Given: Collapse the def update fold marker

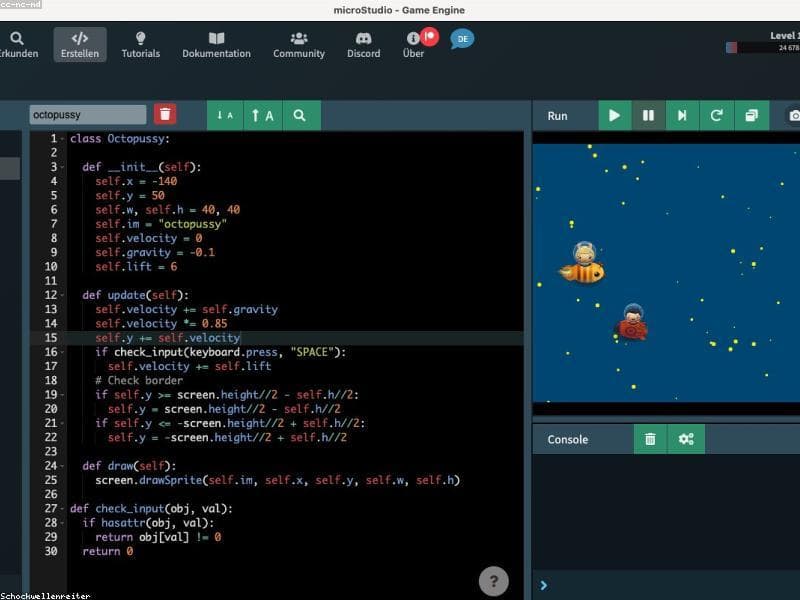Looking at the screenshot, I should [62, 295].
